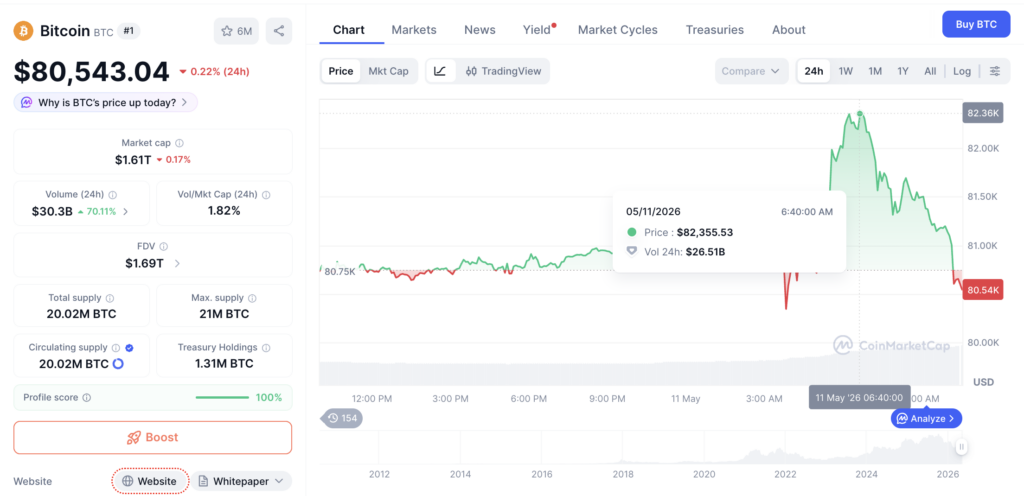Open the share options icon
This screenshot has width=1024, height=496.
(x=279, y=31)
